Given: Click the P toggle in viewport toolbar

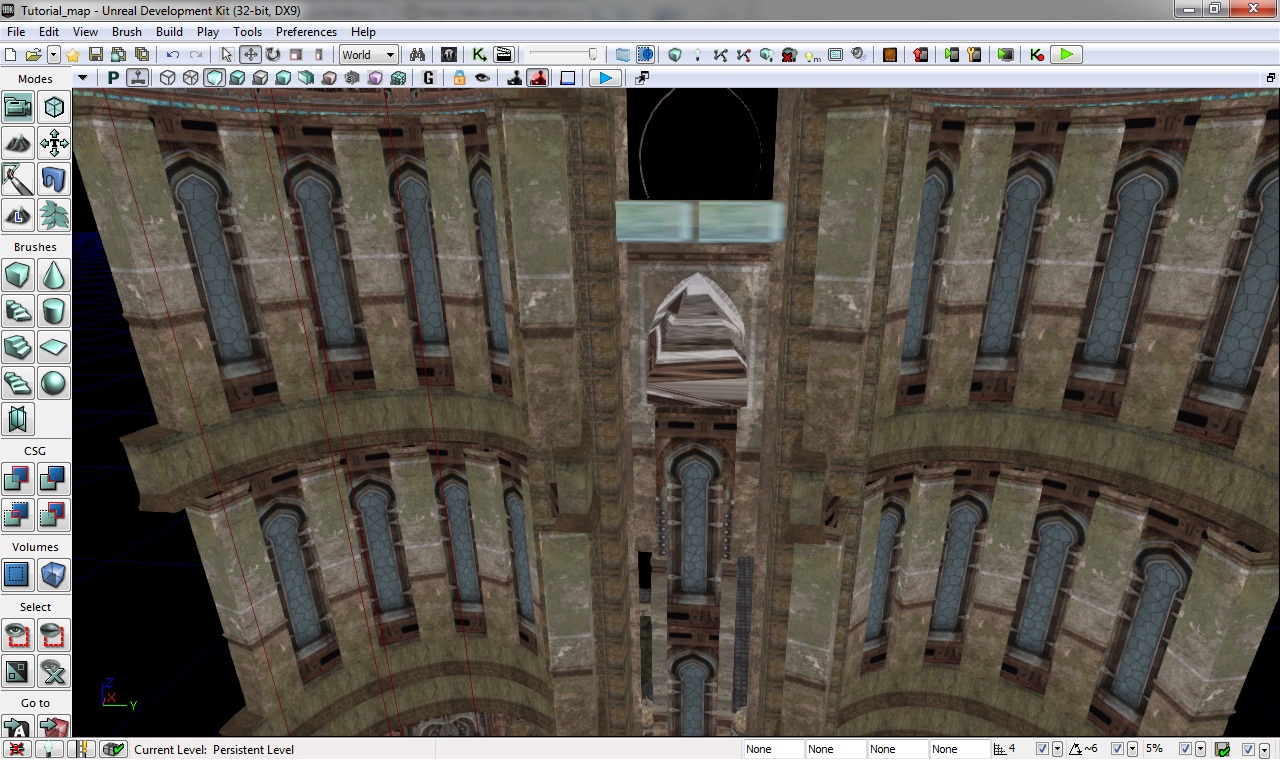Looking at the screenshot, I should 113,78.
